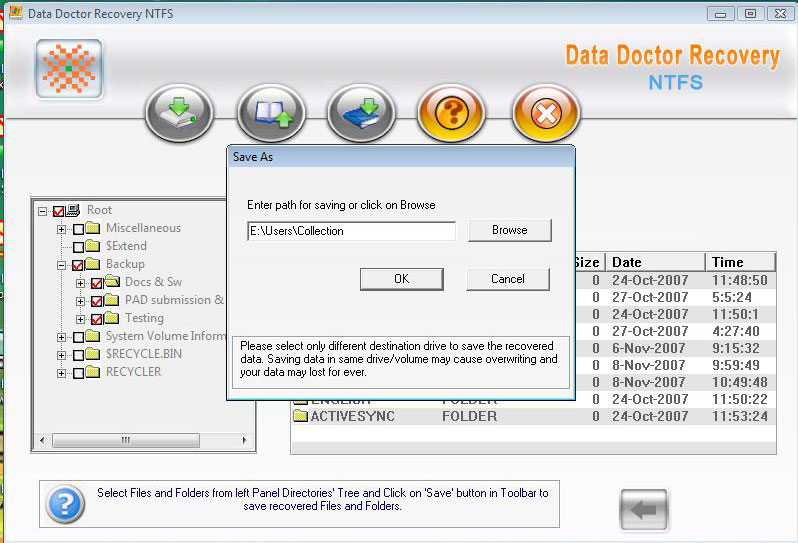Toggle the Root checkbox
Image resolution: width=798 pixels, height=543 pixels.
click(59, 211)
